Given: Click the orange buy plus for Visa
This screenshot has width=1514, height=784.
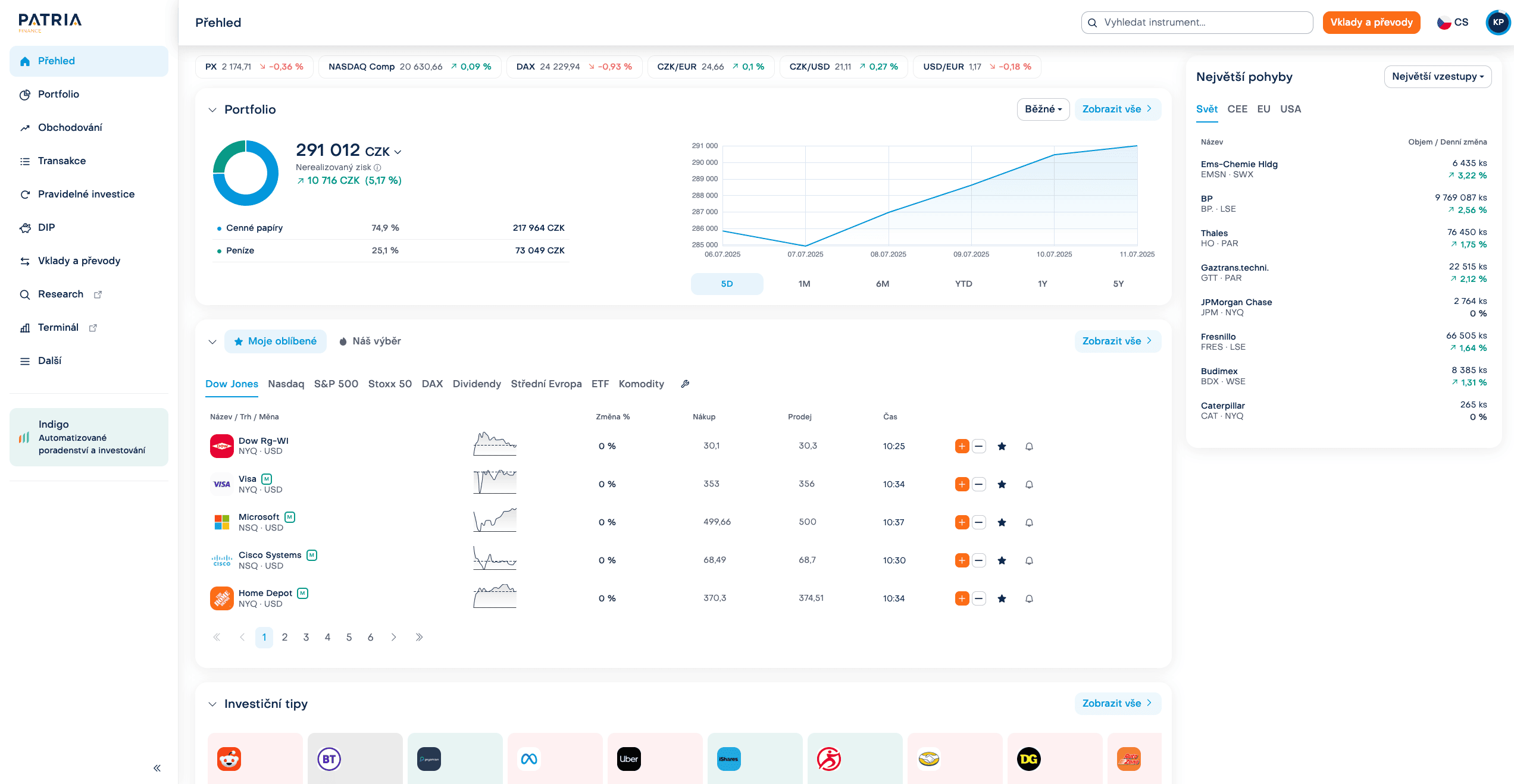Looking at the screenshot, I should pyautogui.click(x=962, y=484).
